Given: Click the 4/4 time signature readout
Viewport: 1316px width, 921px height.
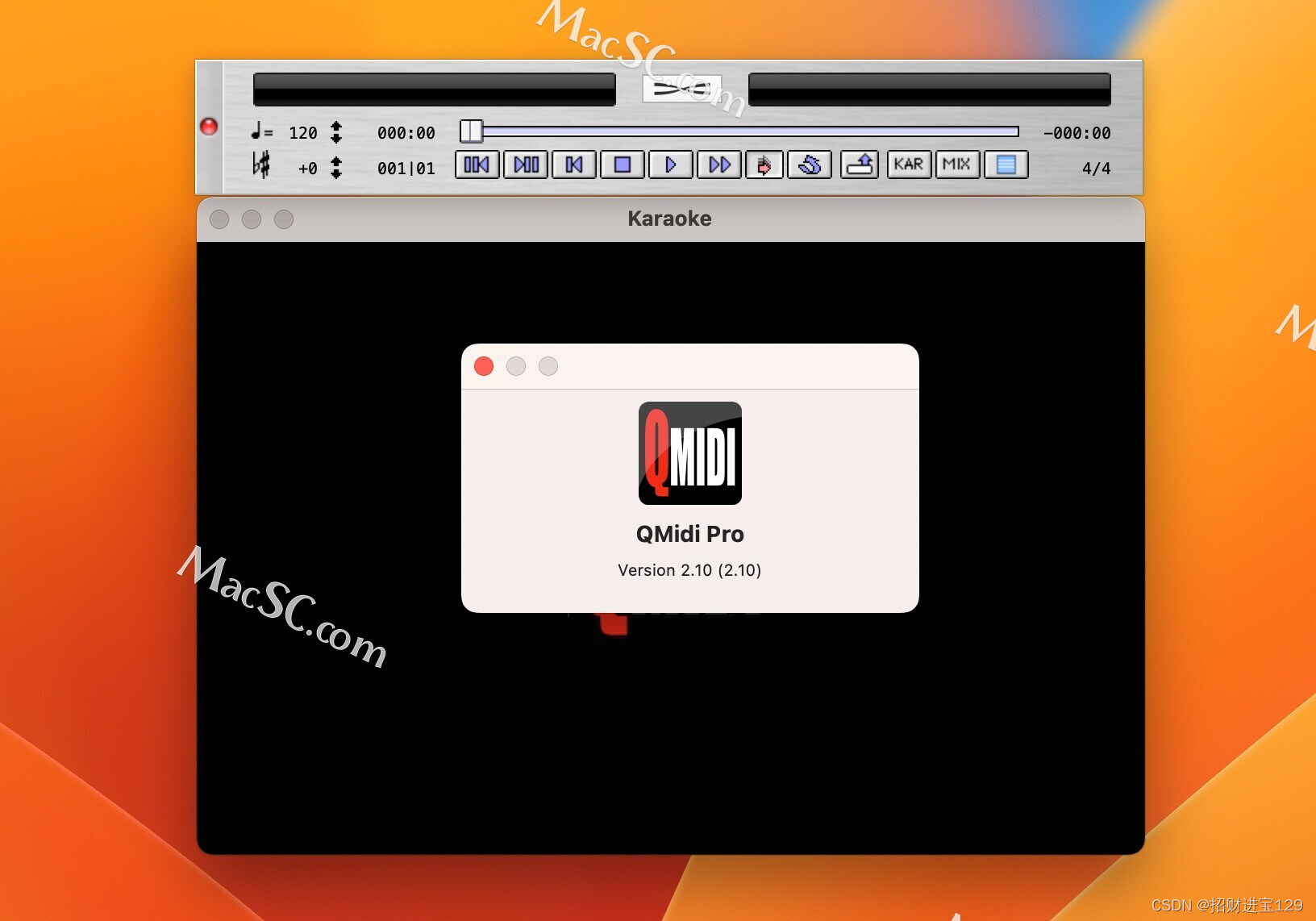Looking at the screenshot, I should pos(1097,169).
